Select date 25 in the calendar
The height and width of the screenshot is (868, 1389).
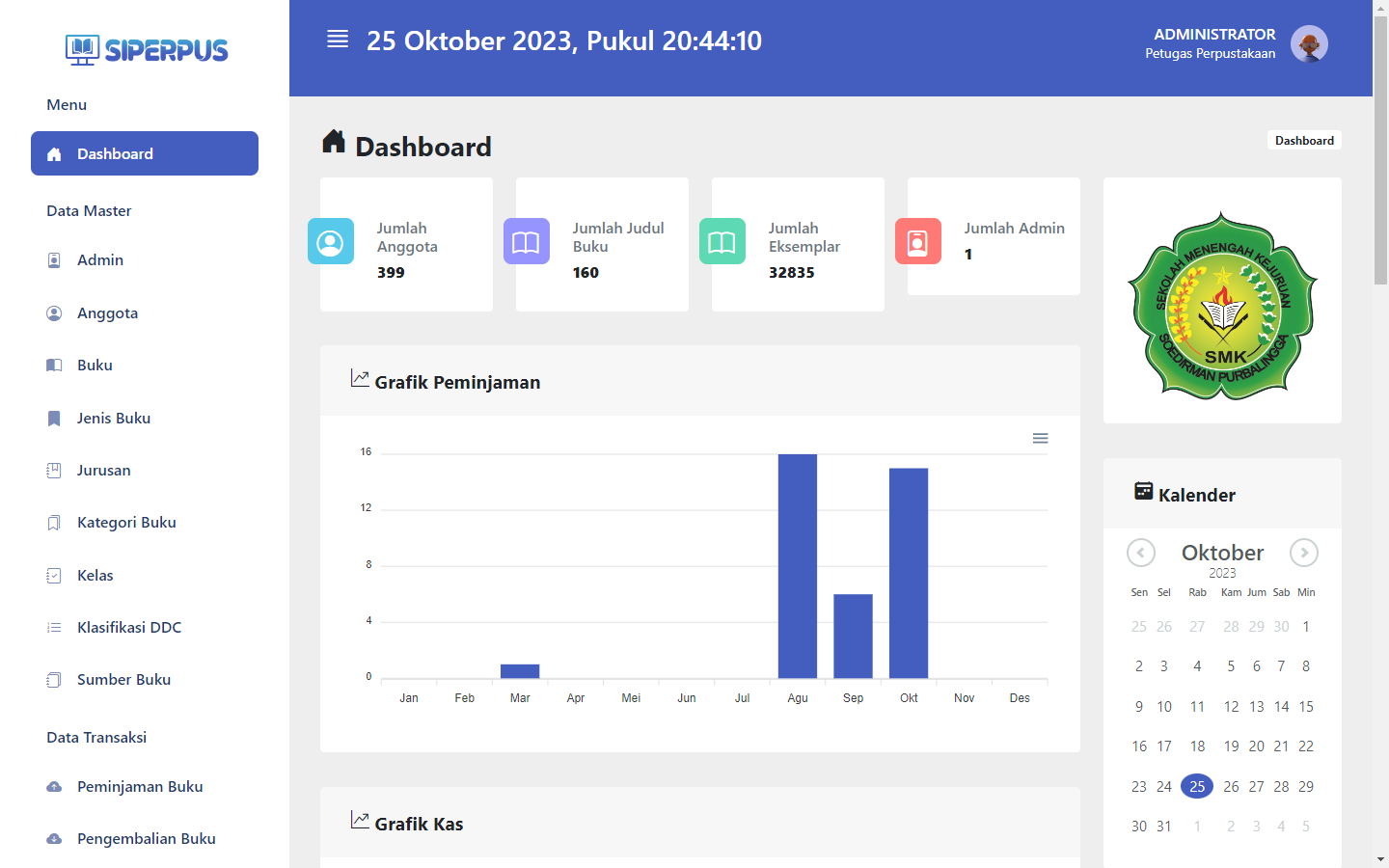coord(1197,787)
